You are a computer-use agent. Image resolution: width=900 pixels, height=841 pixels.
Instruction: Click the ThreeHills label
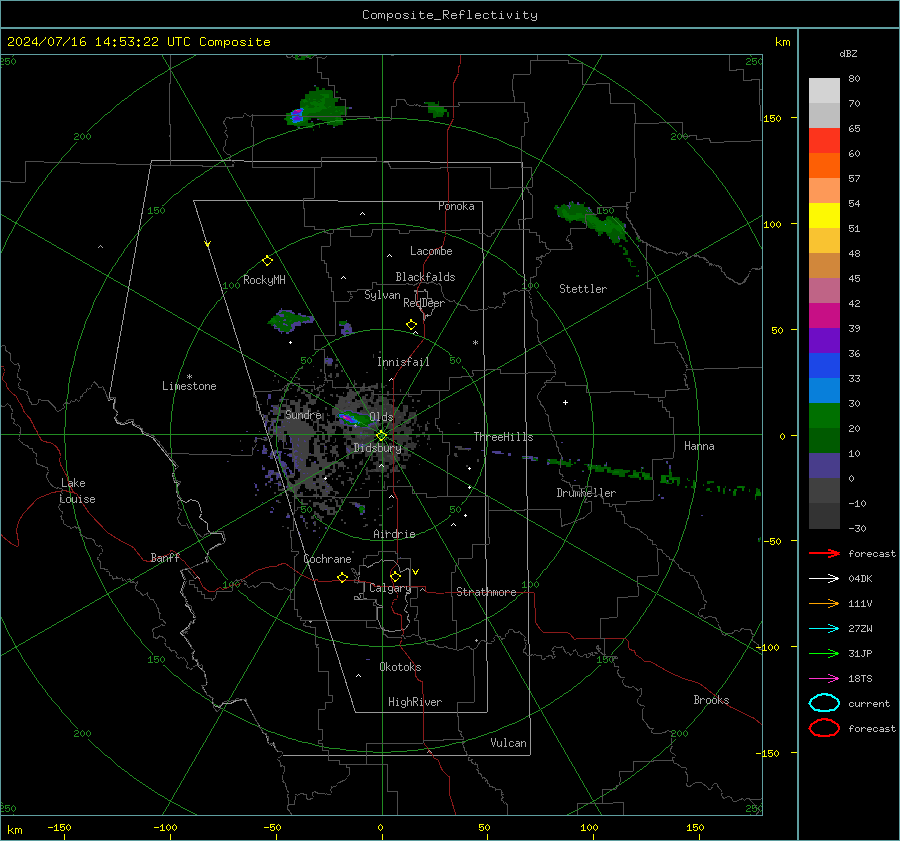tap(503, 437)
